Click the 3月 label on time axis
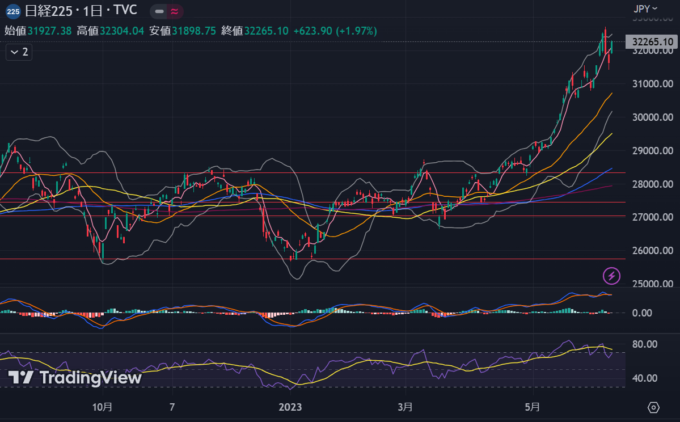This screenshot has width=680, height=422. (x=404, y=407)
